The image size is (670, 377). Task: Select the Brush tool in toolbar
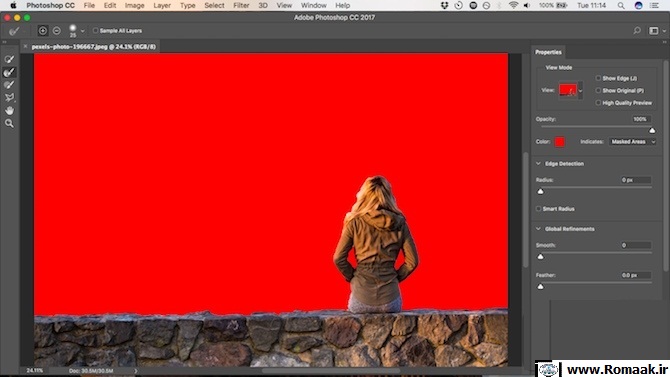pyautogui.click(x=9, y=85)
